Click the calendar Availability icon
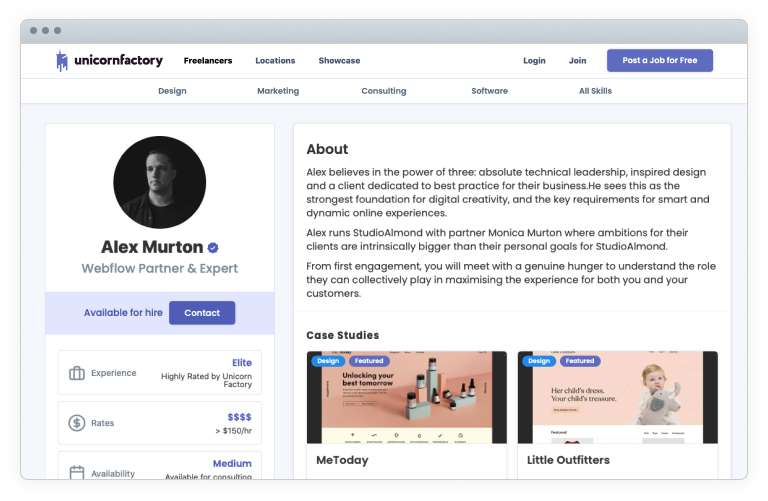This screenshot has width=768, height=501. pyautogui.click(x=77, y=473)
